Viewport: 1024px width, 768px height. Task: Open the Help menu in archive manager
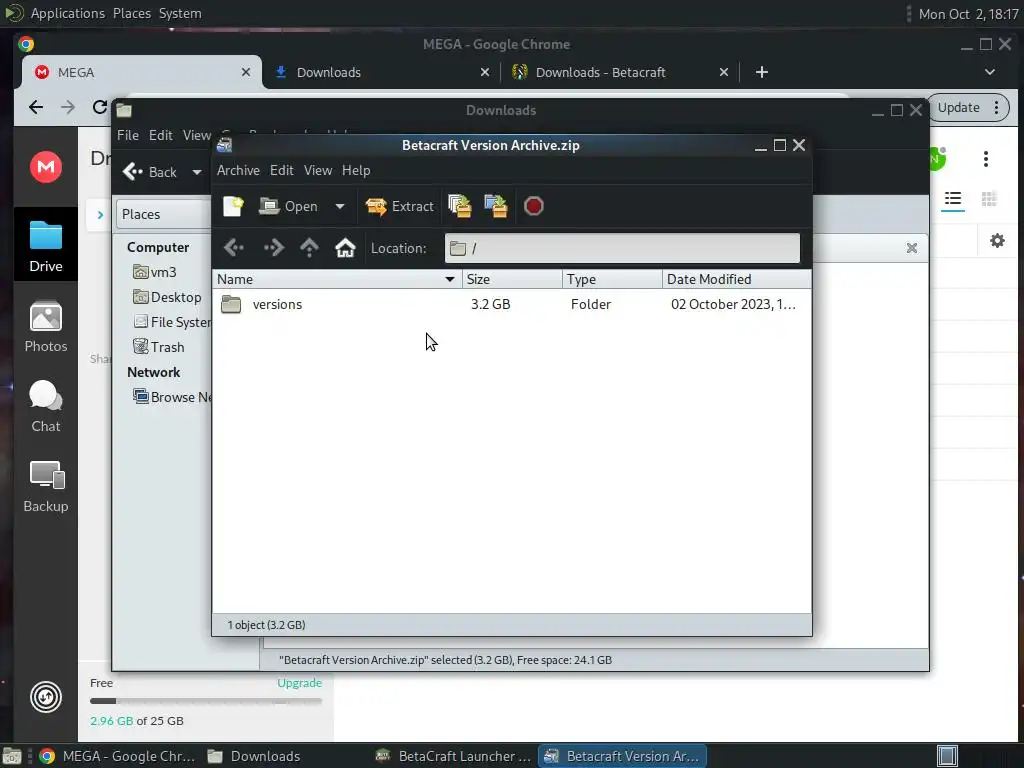(356, 170)
